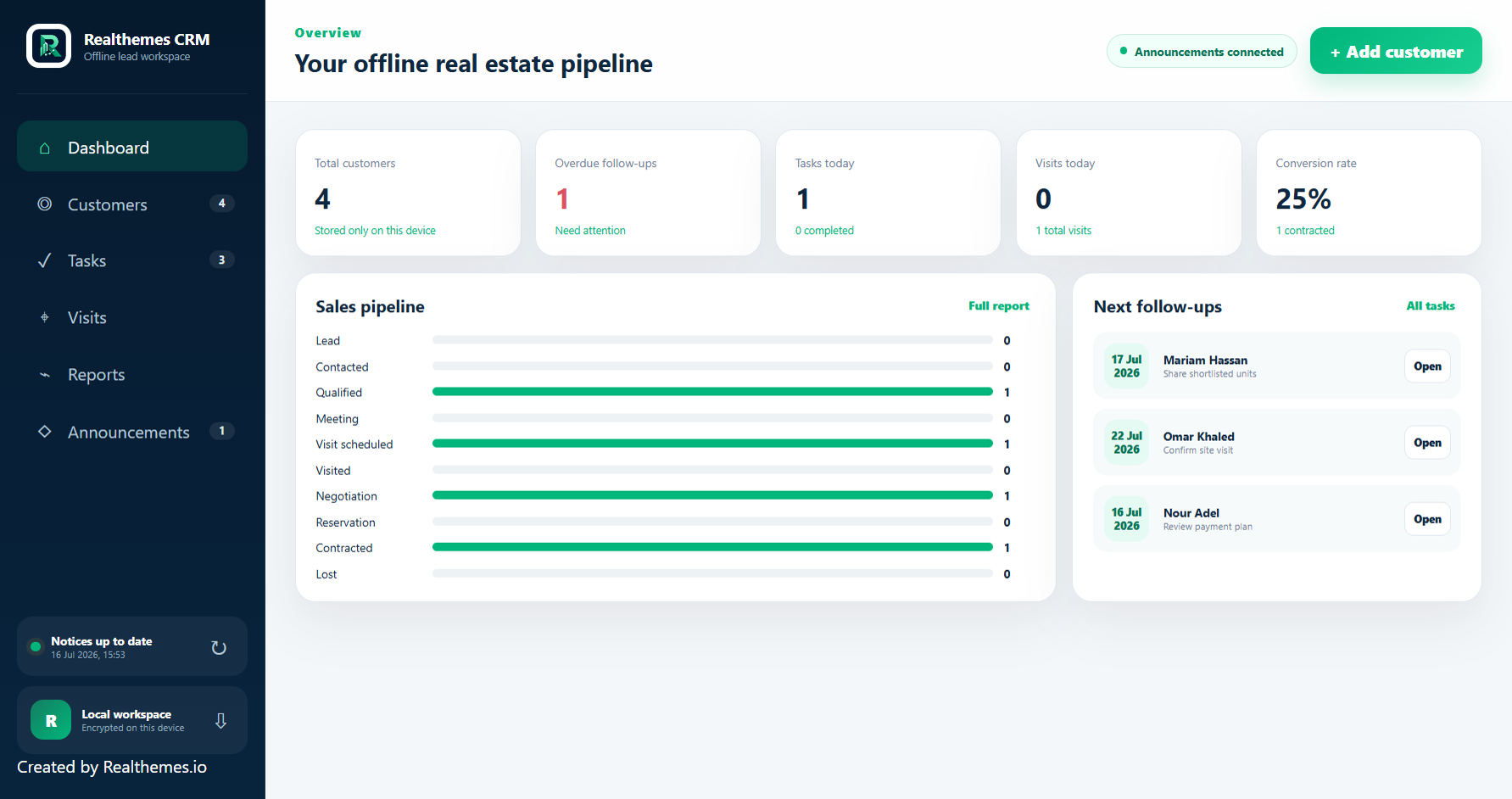Click the Negotiation pipeline progress bar
This screenshot has height=799, width=1512.
[x=712, y=495]
